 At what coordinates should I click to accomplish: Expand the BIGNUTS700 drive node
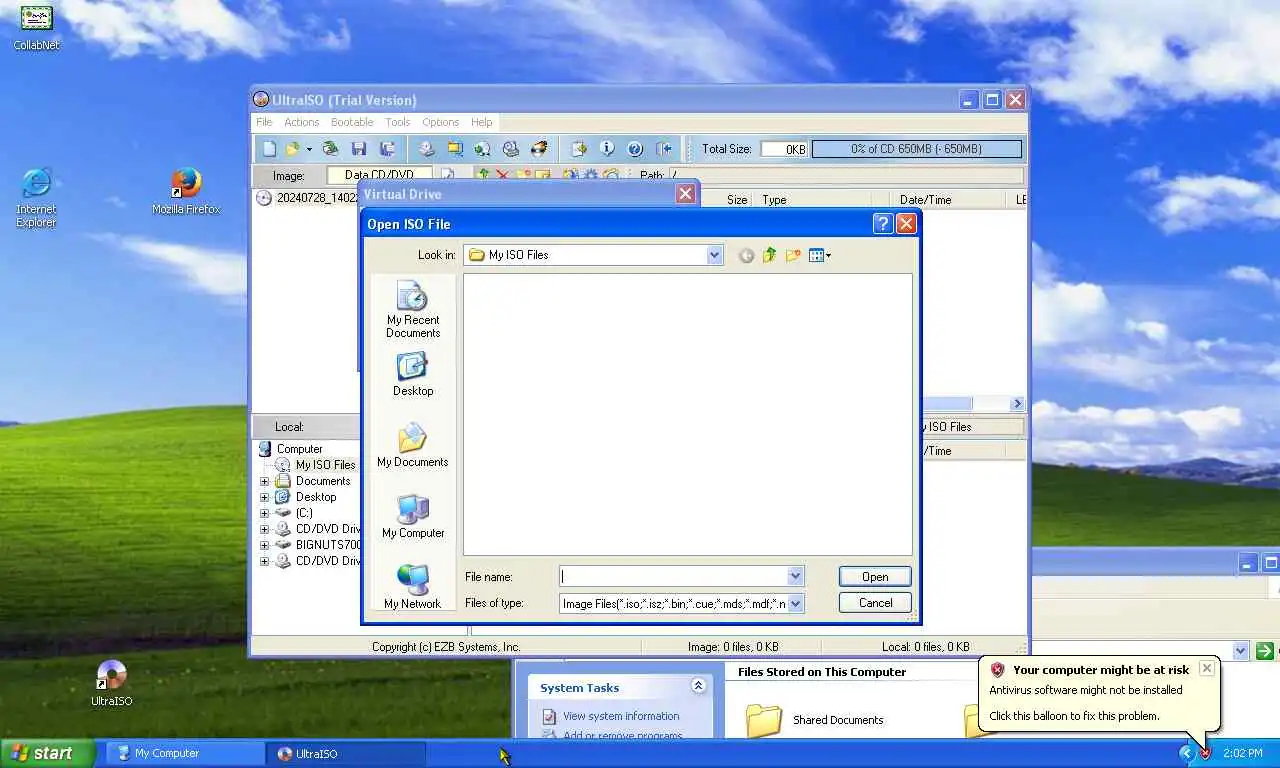click(x=265, y=545)
